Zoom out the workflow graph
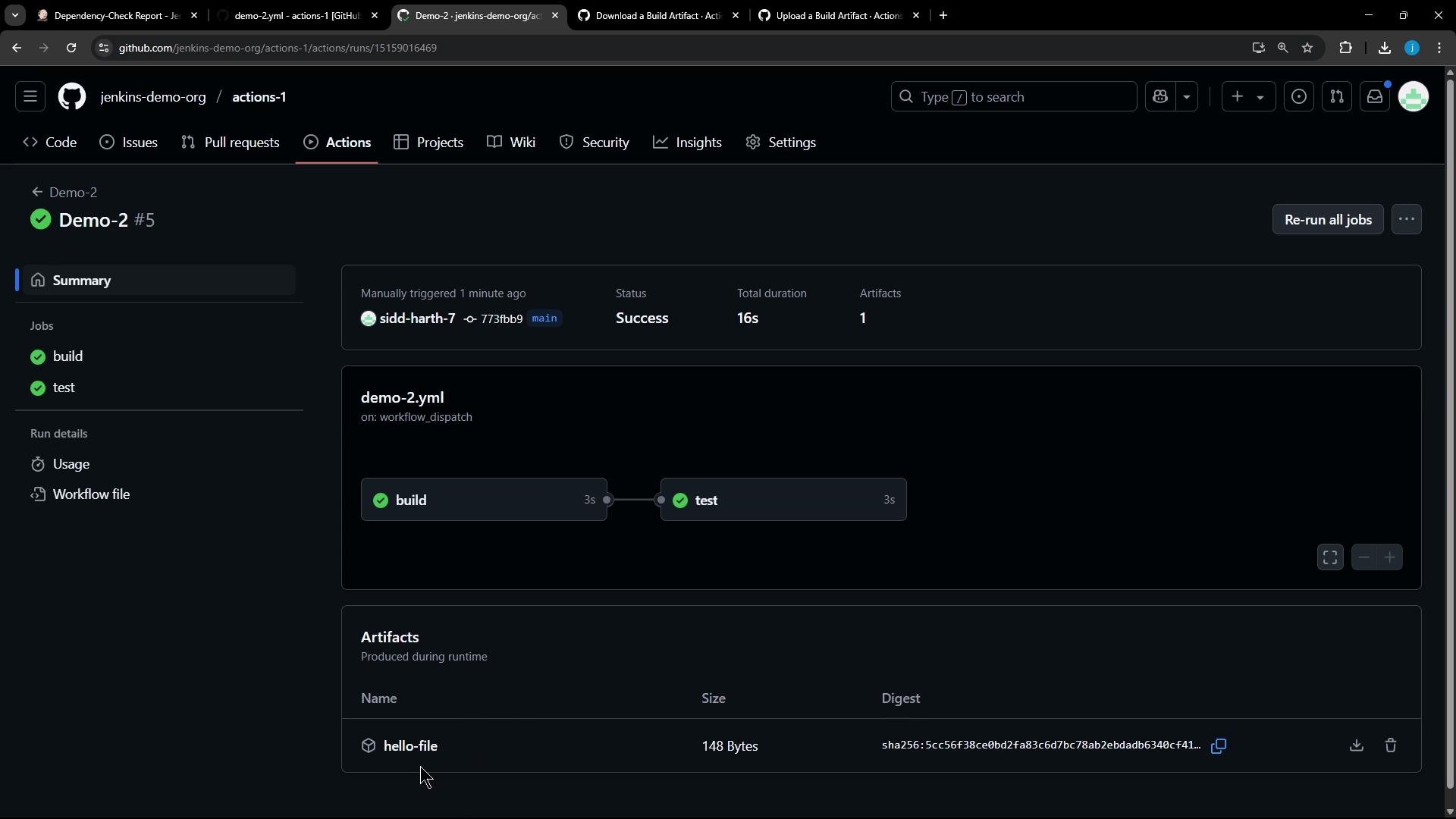This screenshot has width=1456, height=819. click(x=1363, y=557)
